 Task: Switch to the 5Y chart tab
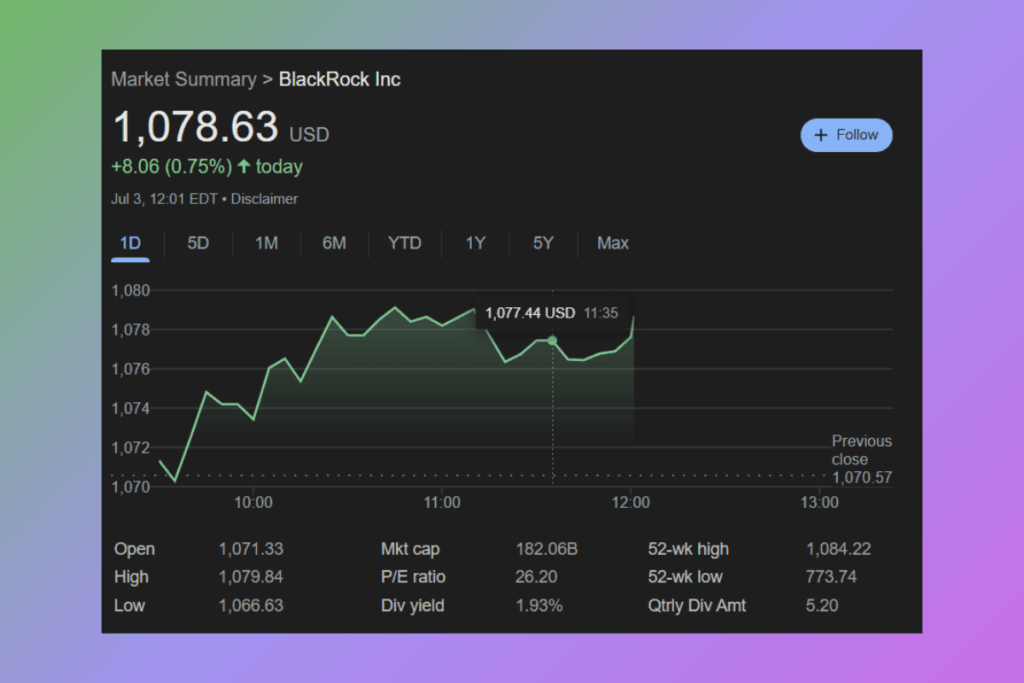click(x=543, y=243)
